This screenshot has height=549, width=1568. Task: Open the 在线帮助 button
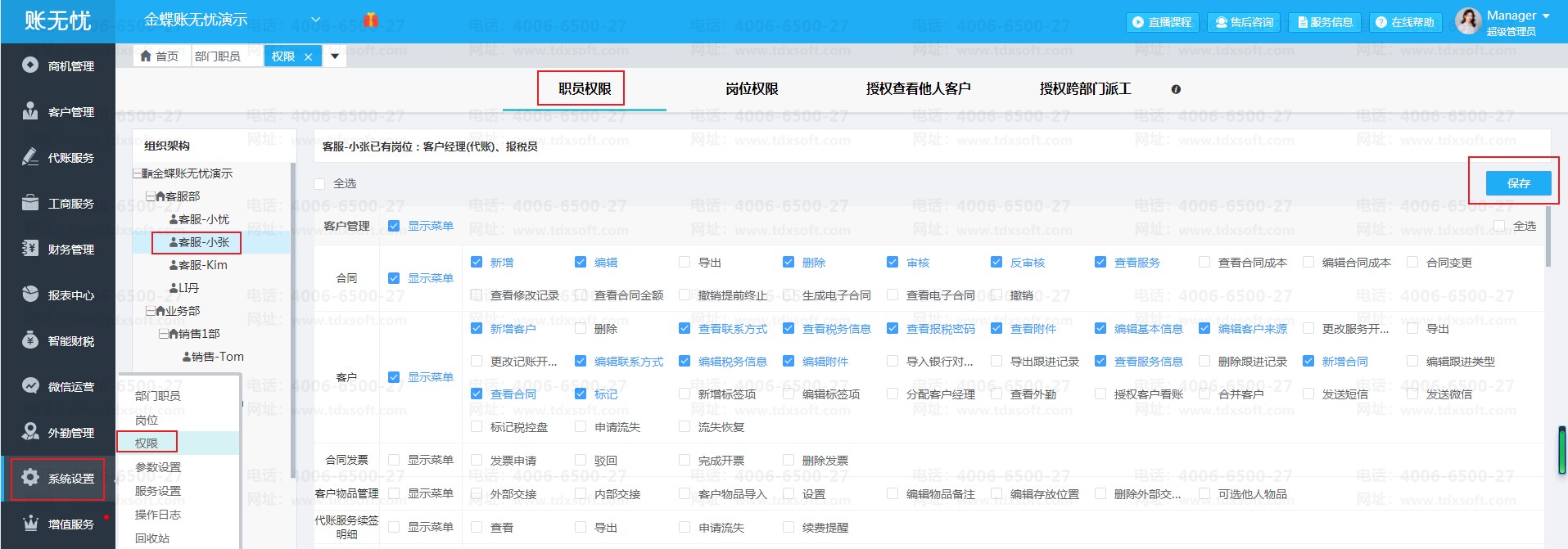click(1405, 22)
